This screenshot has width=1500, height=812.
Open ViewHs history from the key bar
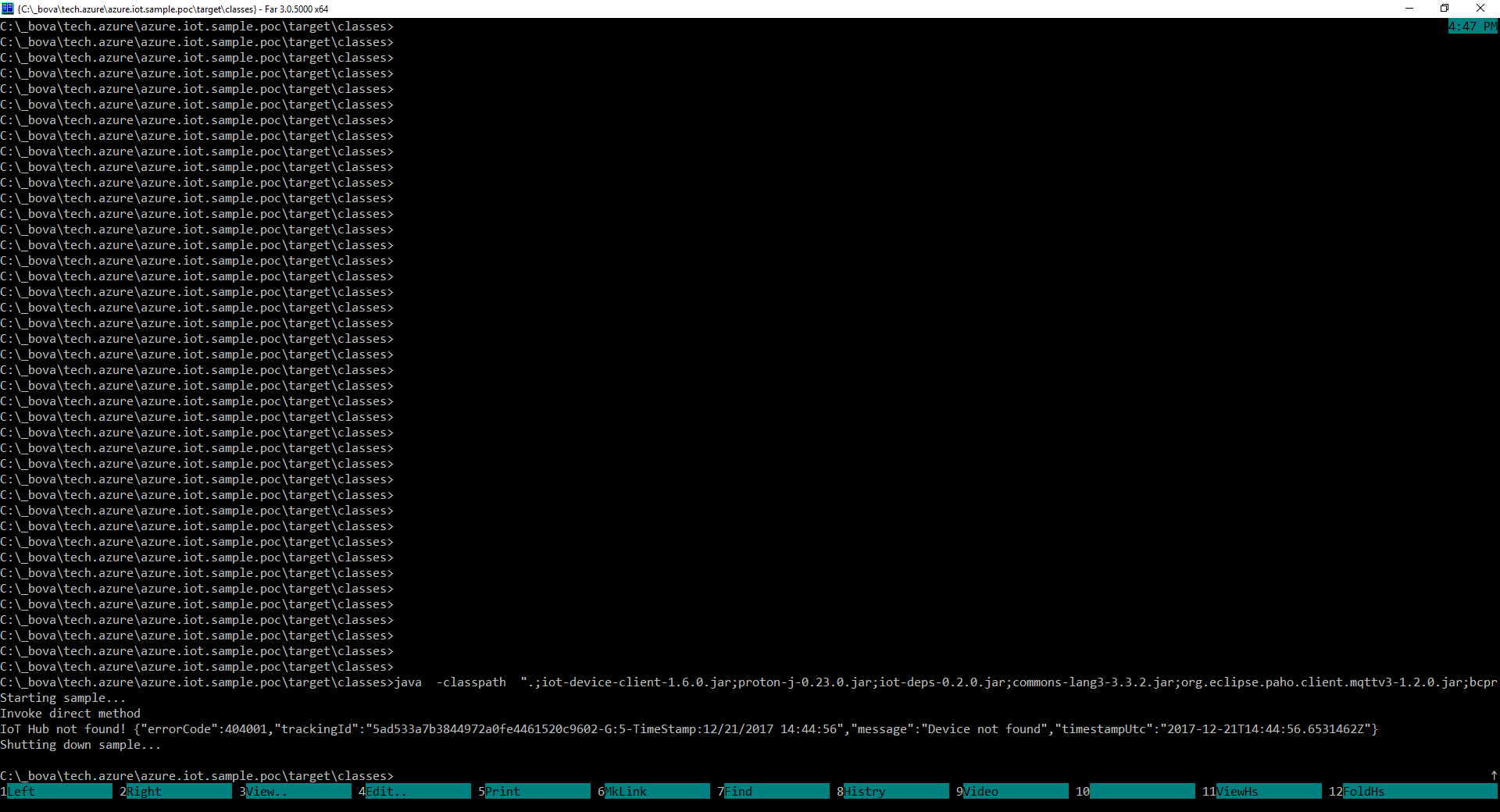[x=1256, y=792]
